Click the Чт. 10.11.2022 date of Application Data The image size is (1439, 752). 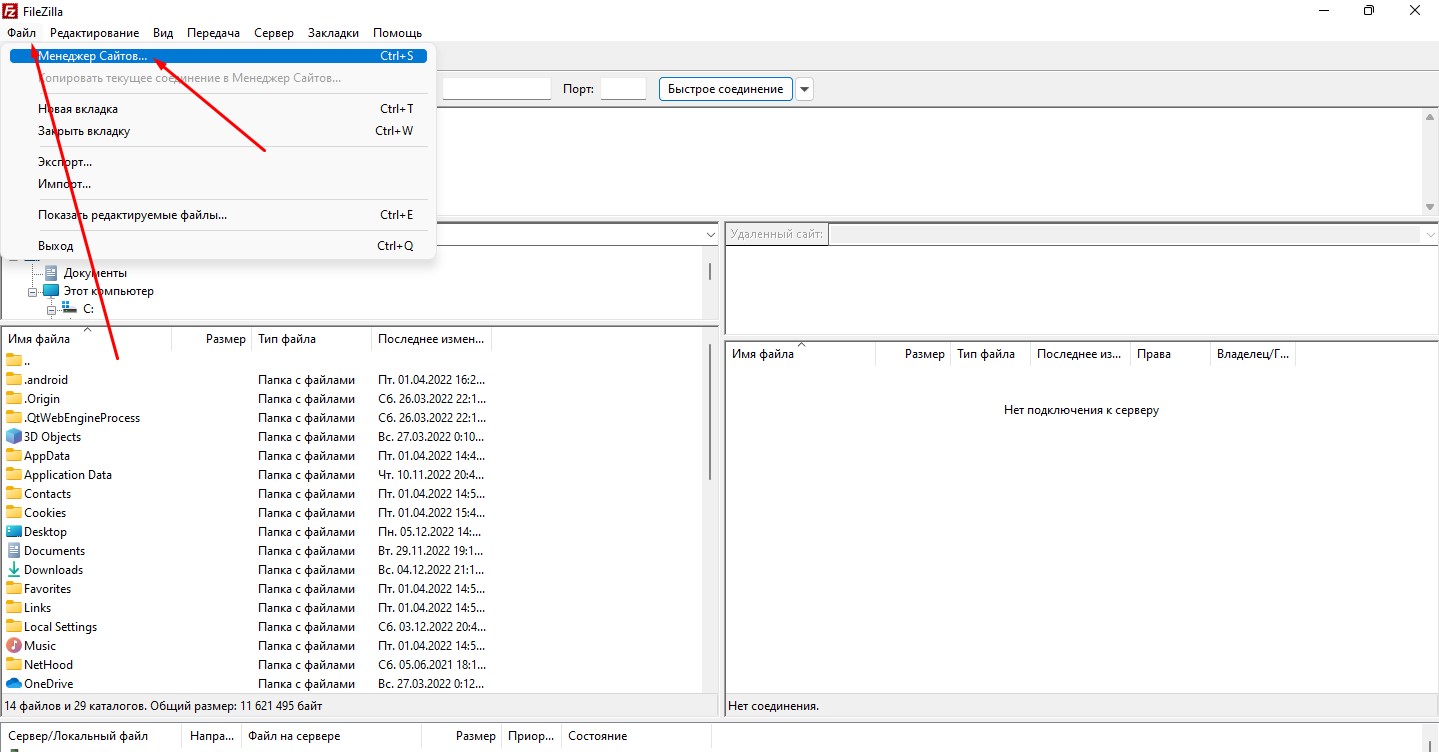click(x=432, y=475)
